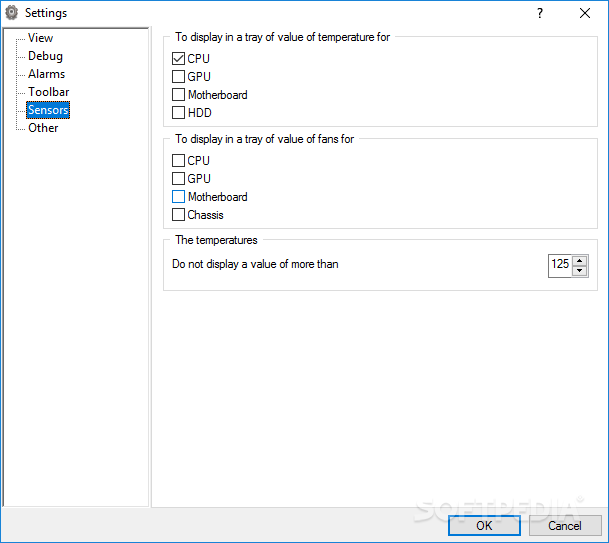Open the View settings category
The height and width of the screenshot is (543, 609).
pyautogui.click(x=41, y=38)
